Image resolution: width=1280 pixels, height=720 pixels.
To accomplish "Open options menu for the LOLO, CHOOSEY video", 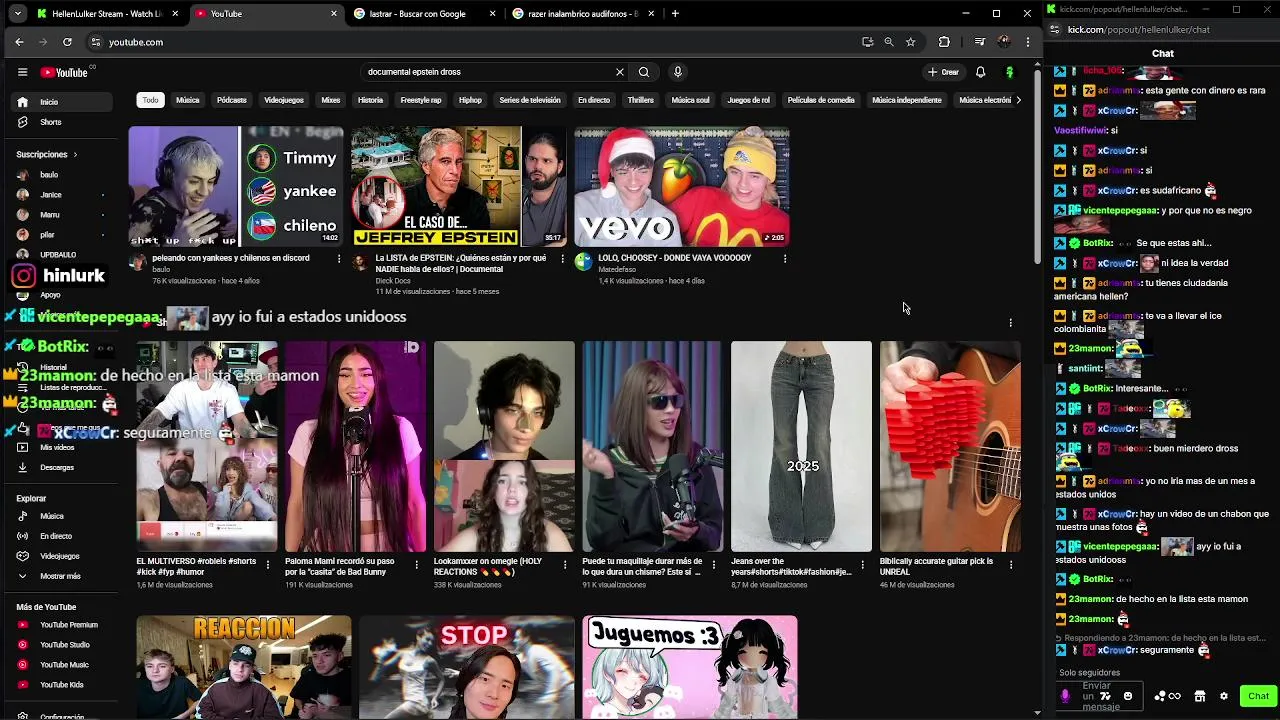I will pos(785,258).
